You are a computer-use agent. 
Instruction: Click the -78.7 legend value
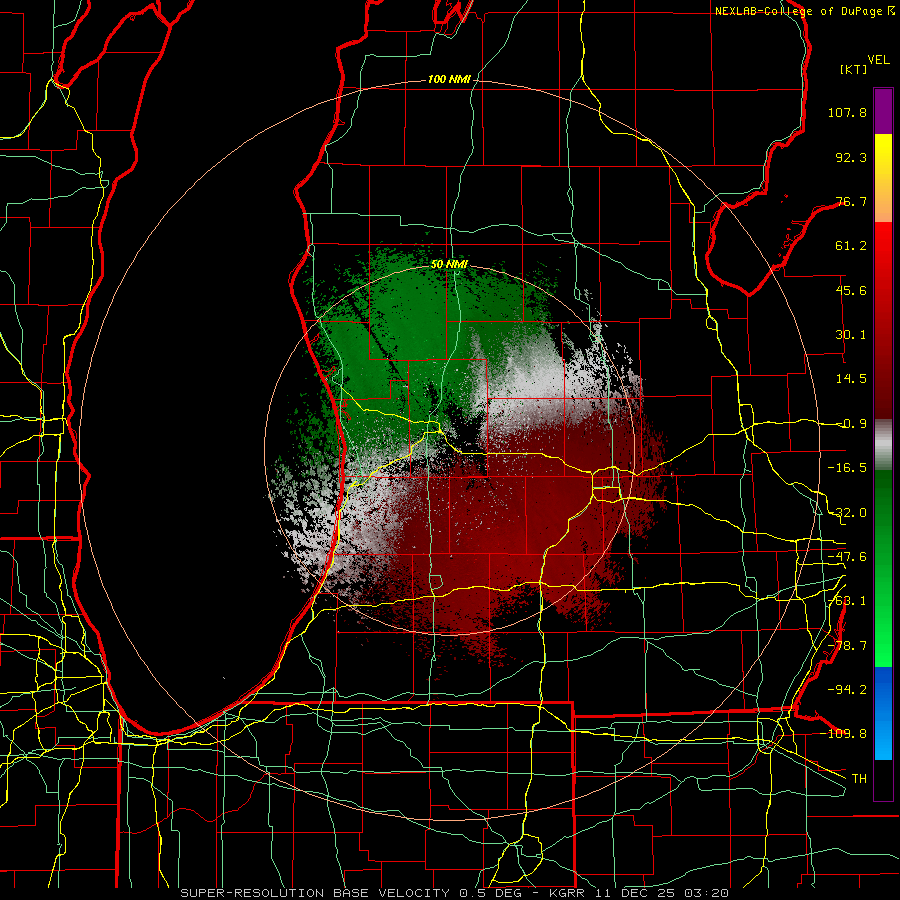click(847, 646)
